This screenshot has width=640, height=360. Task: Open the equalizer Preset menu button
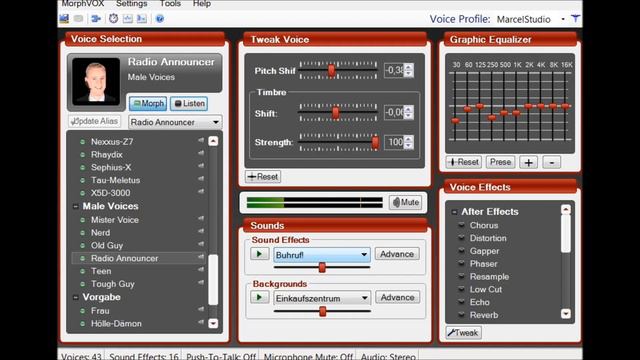(x=500, y=162)
